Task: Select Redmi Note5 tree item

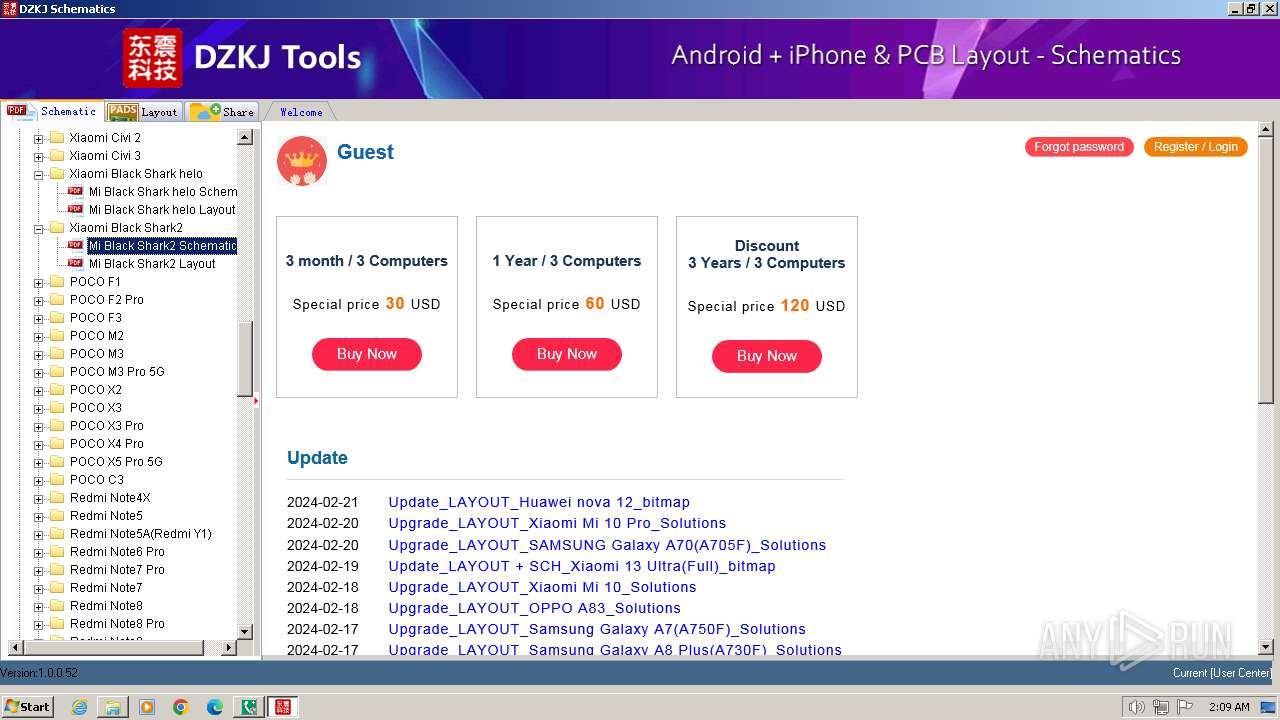Action: (106, 516)
